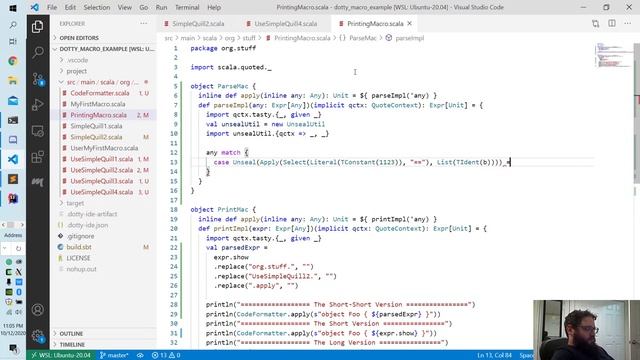Open Explorer panel More Actions ellipsis
The height and width of the screenshot is (360, 640).
(144, 24)
